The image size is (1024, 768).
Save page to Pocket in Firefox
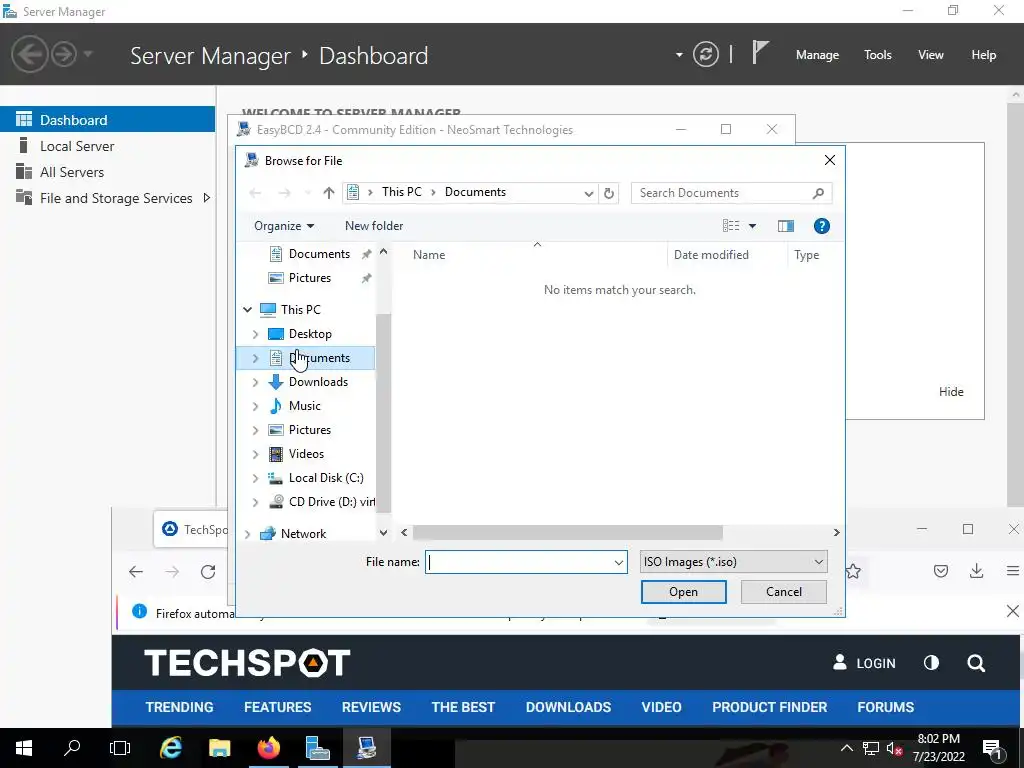coord(940,571)
